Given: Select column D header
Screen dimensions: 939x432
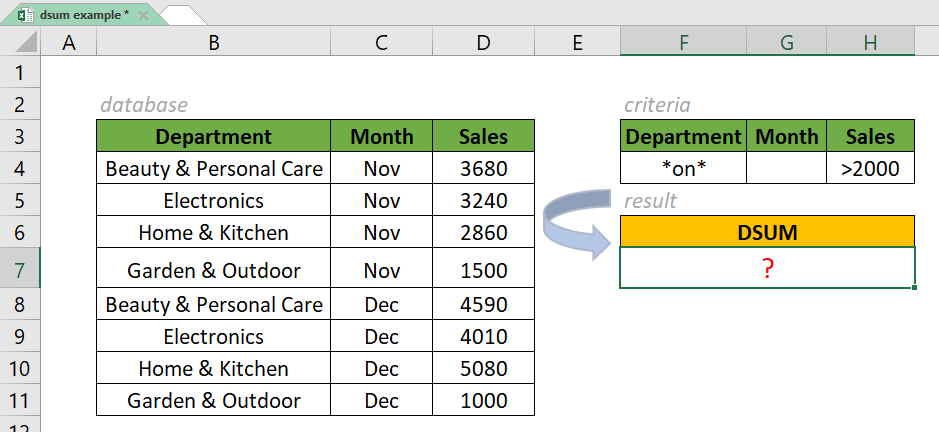Looking at the screenshot, I should tap(483, 42).
